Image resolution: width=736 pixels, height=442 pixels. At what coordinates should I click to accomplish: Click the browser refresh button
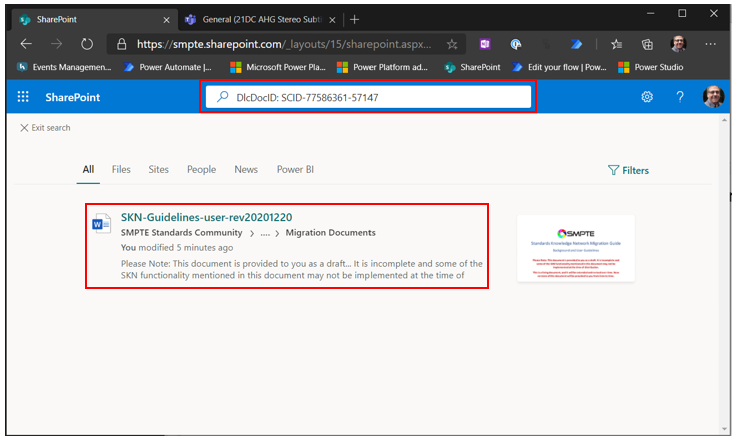click(x=87, y=44)
